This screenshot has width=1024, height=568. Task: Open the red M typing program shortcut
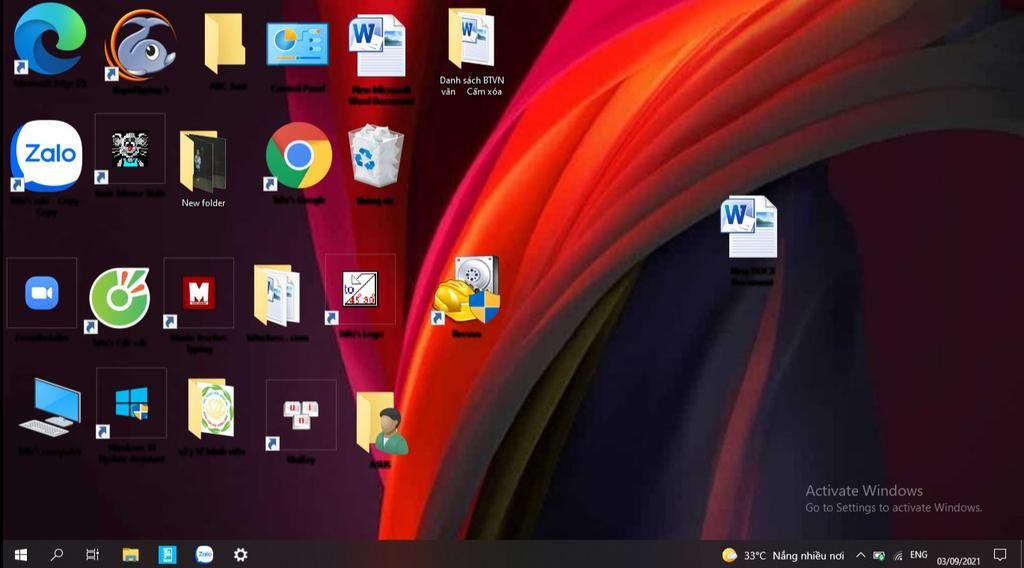coord(199,292)
